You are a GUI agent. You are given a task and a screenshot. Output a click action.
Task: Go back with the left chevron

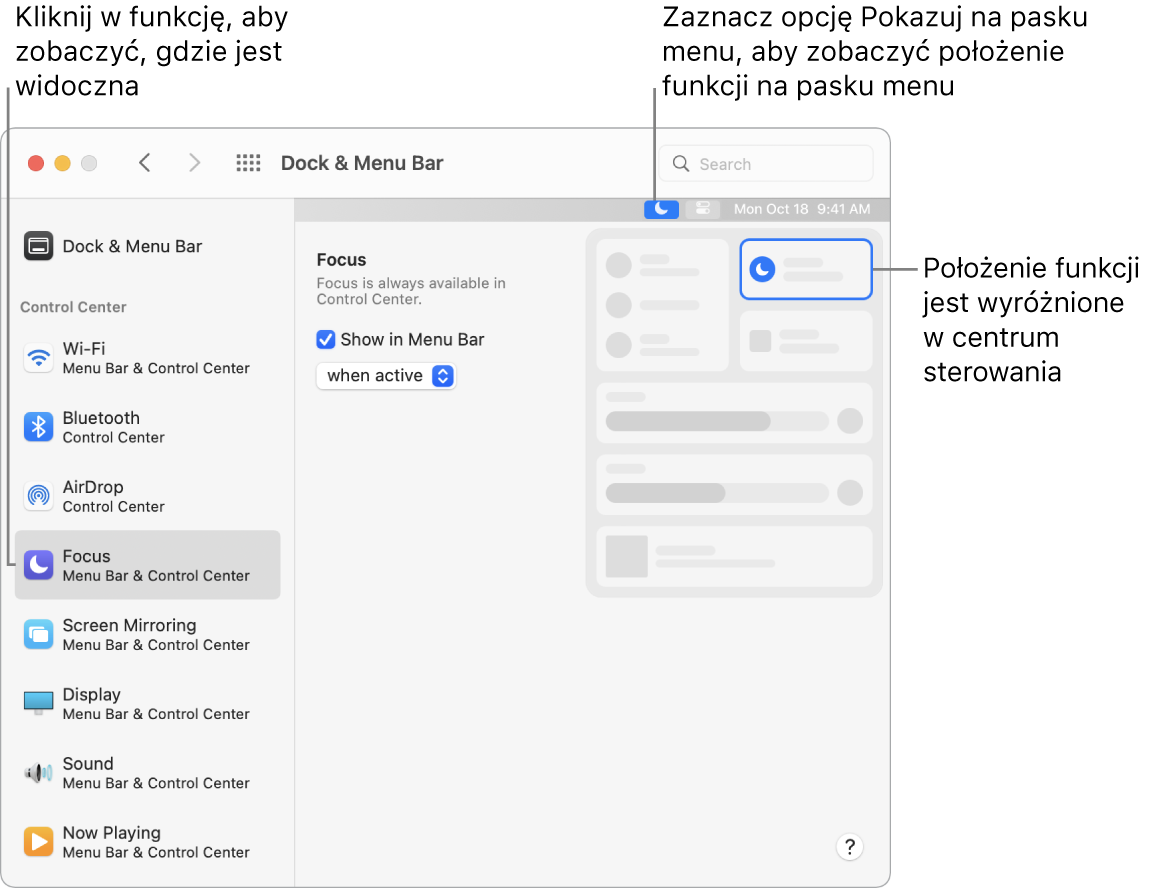(x=145, y=163)
